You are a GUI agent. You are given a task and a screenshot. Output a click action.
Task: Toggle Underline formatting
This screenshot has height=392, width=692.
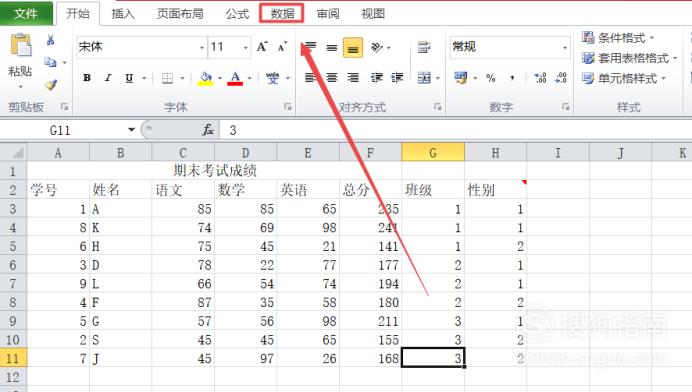129,78
